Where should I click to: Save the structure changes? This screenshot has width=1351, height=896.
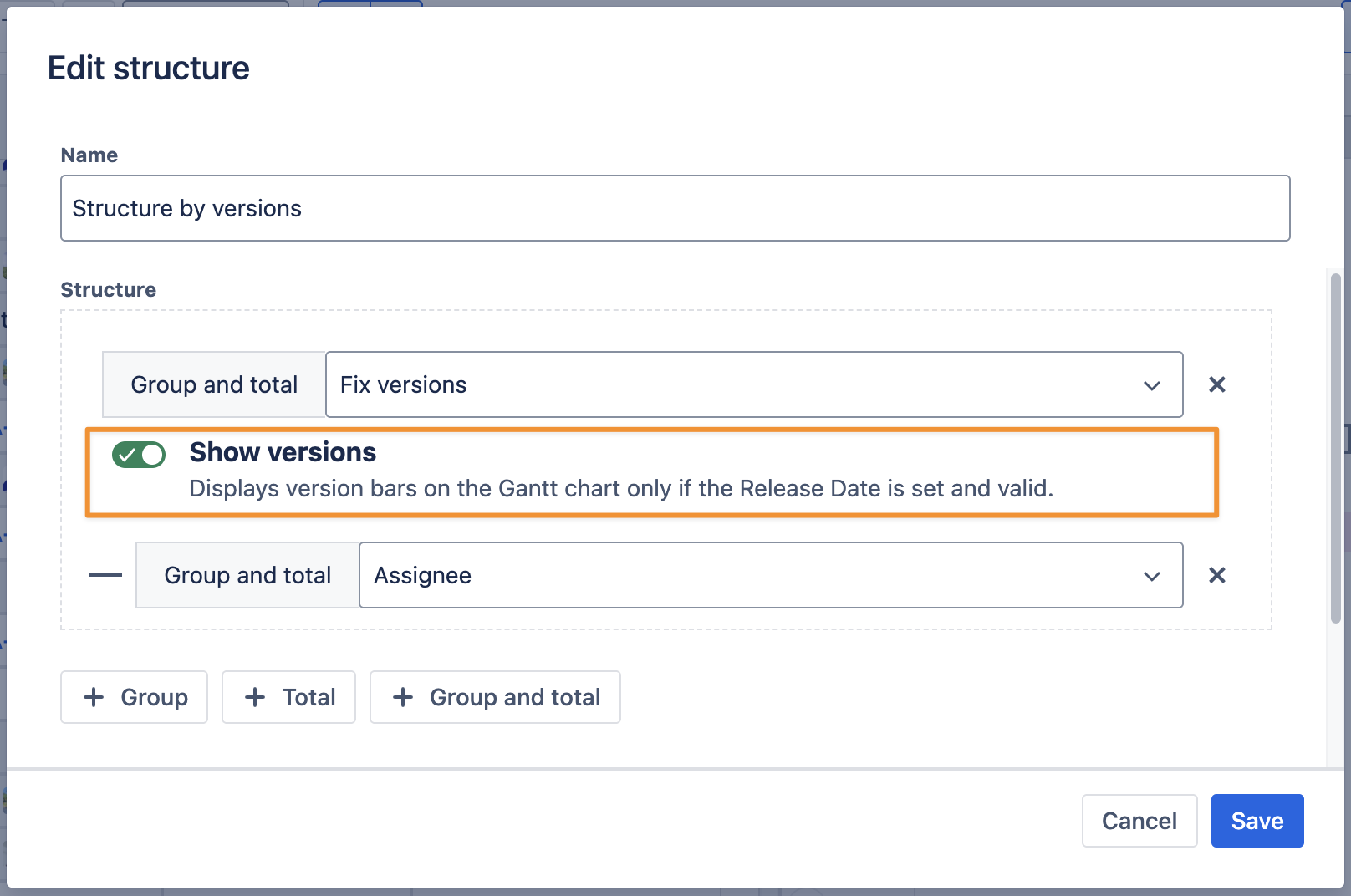click(1257, 821)
